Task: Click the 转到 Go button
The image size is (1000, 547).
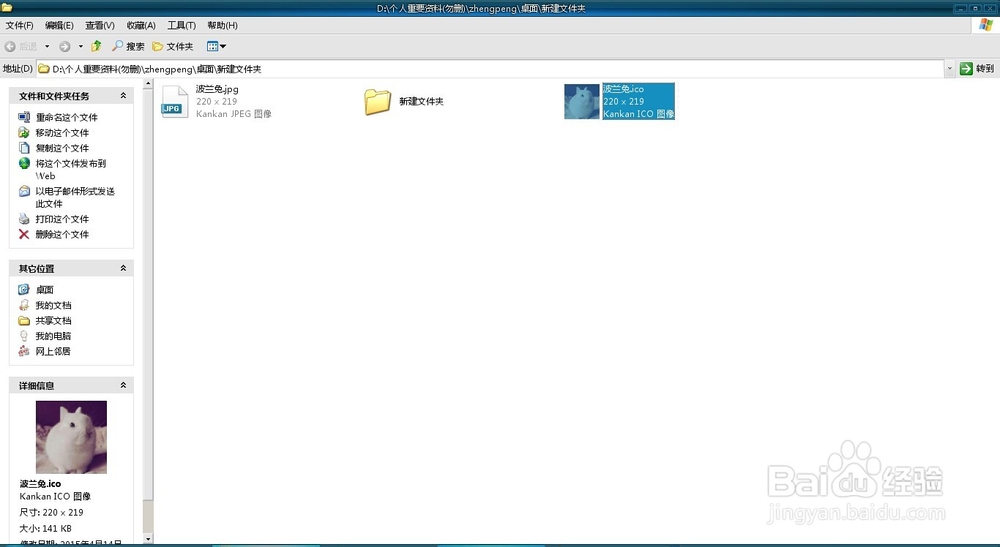Action: (977, 68)
